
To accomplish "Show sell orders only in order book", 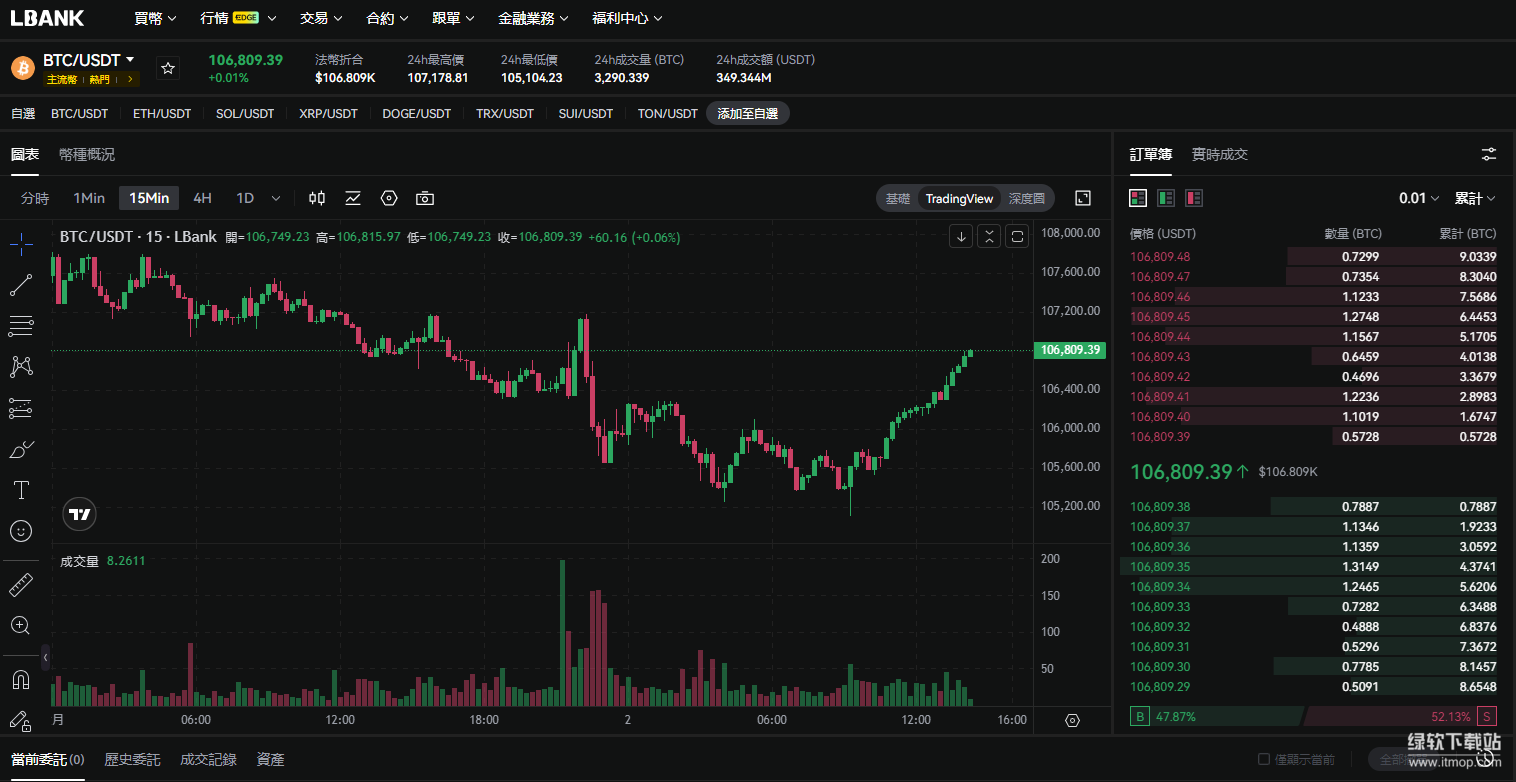I will point(1193,198).
